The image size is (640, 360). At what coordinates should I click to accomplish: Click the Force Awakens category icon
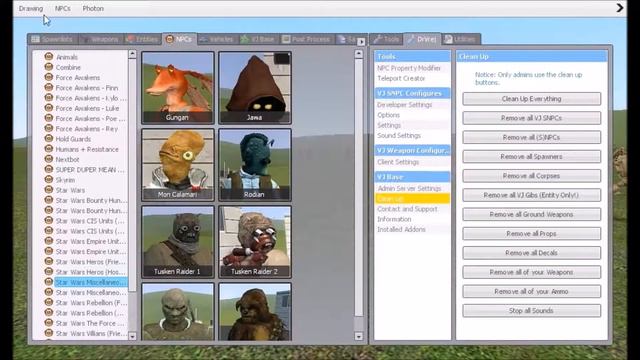pos(49,77)
